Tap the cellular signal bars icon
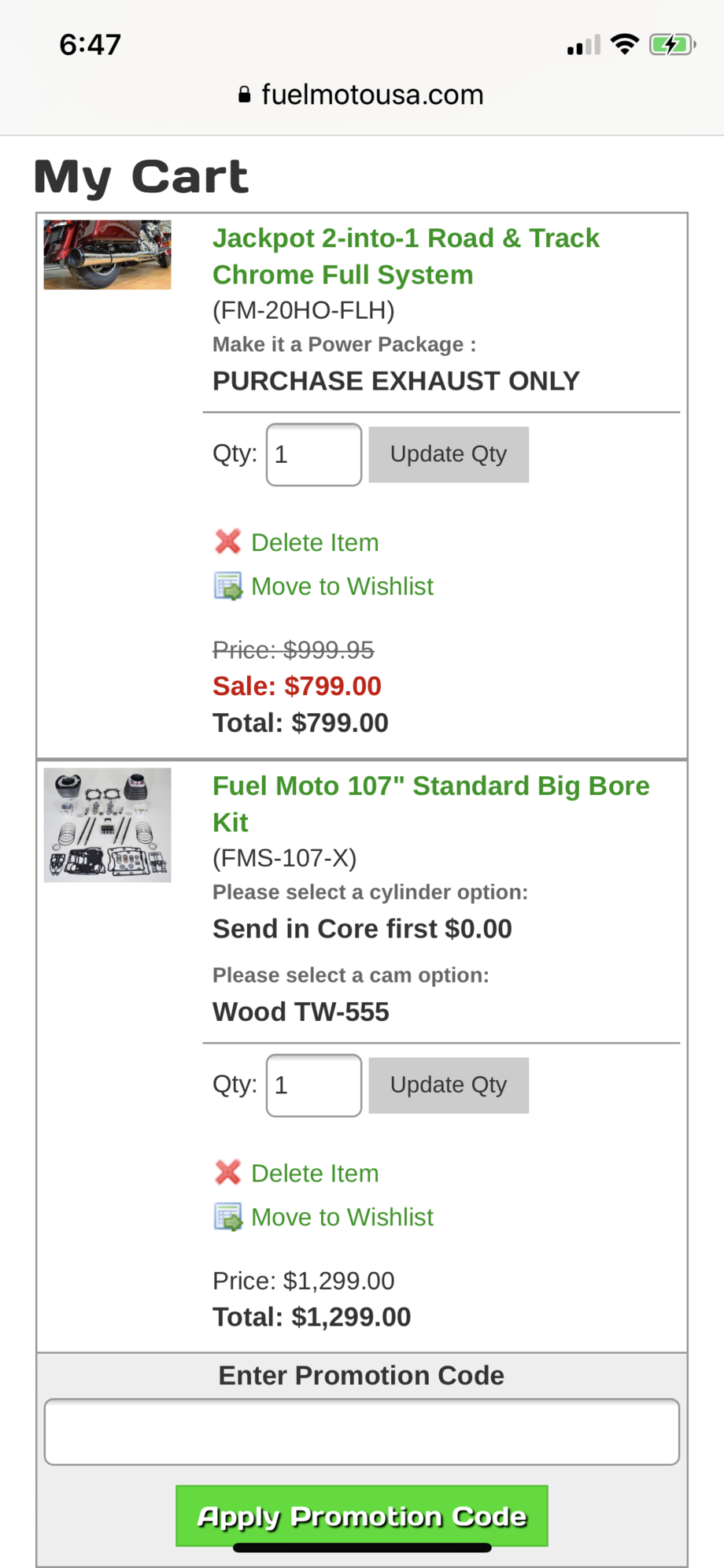This screenshot has height=1568, width=724. pyautogui.click(x=583, y=46)
